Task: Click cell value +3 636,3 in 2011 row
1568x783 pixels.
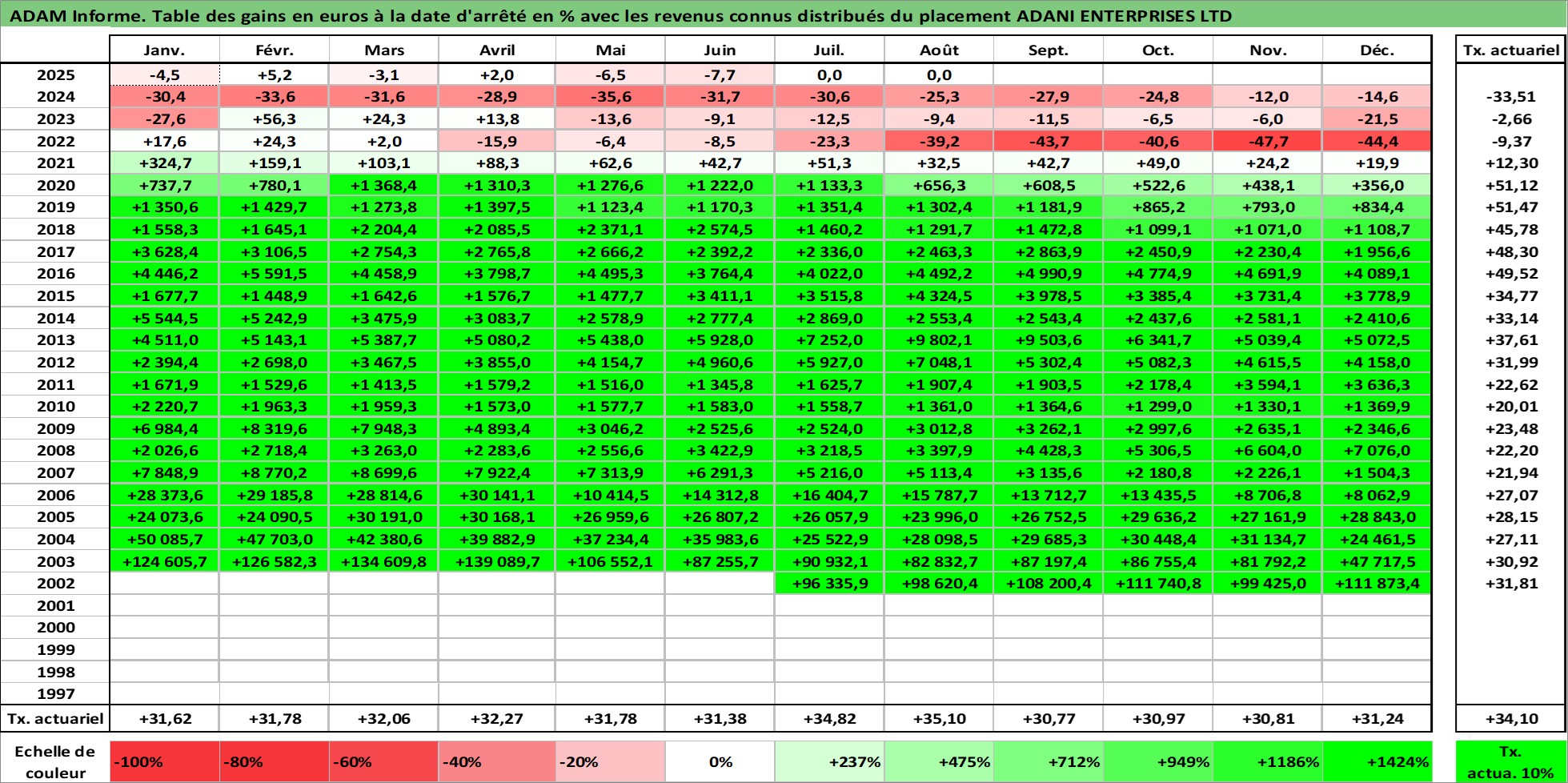Action: coord(1378,385)
